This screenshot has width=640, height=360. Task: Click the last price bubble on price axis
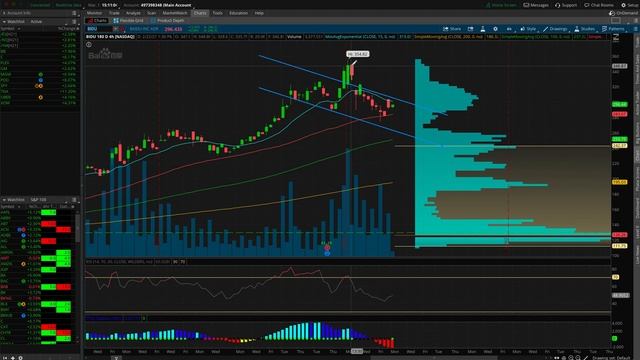(619, 104)
